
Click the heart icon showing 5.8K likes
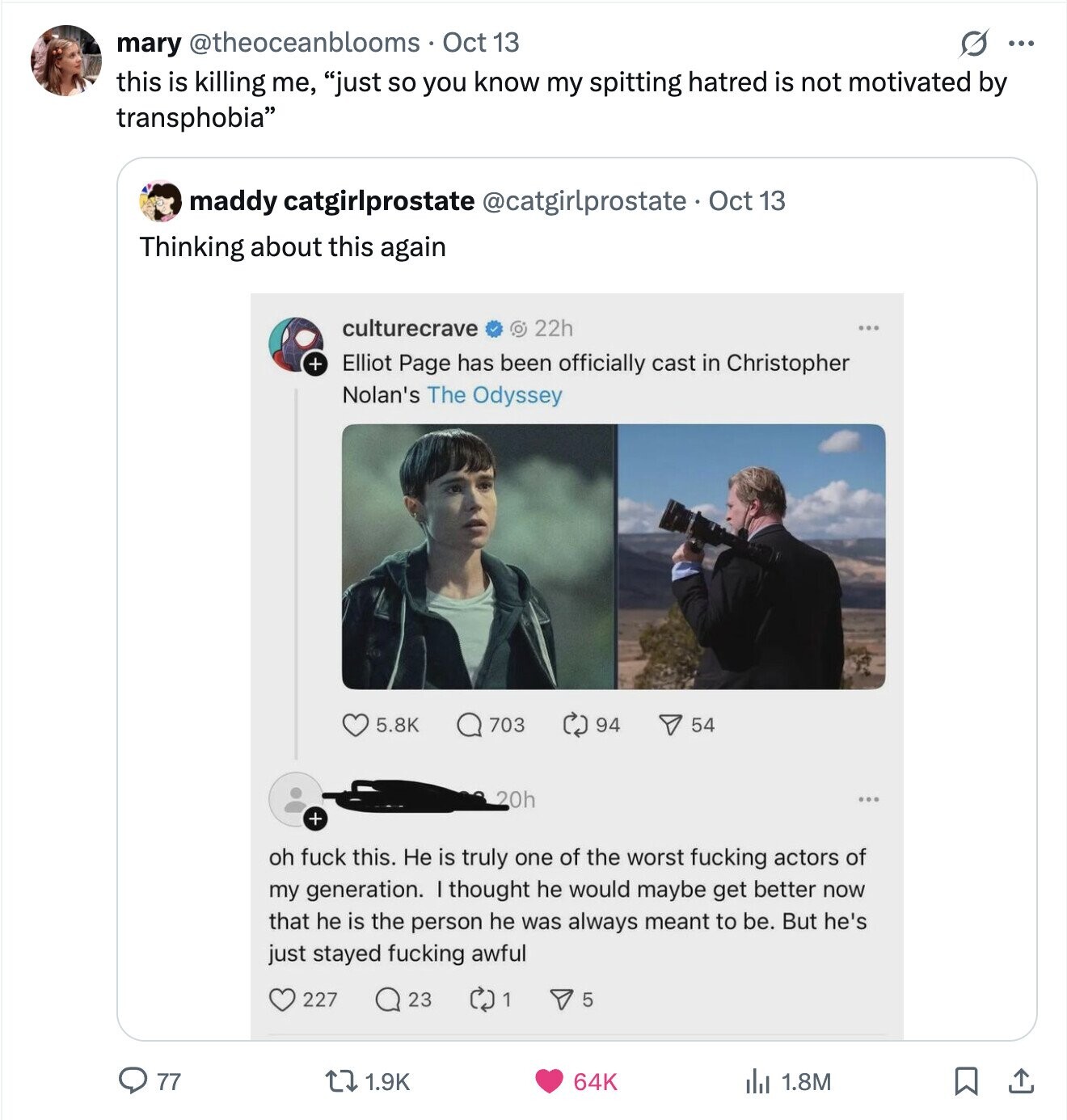(x=356, y=725)
